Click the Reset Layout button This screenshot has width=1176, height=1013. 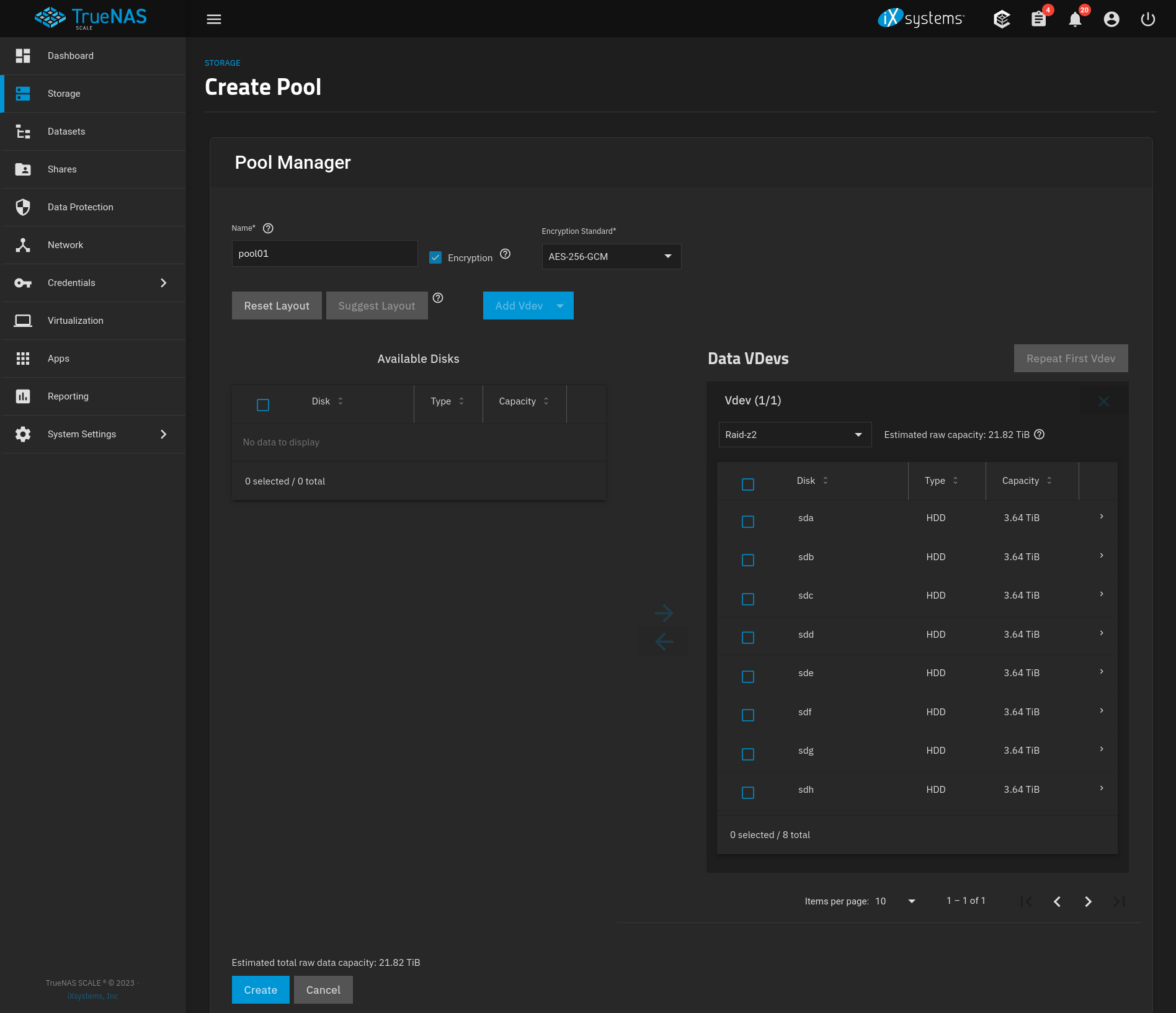coord(277,305)
